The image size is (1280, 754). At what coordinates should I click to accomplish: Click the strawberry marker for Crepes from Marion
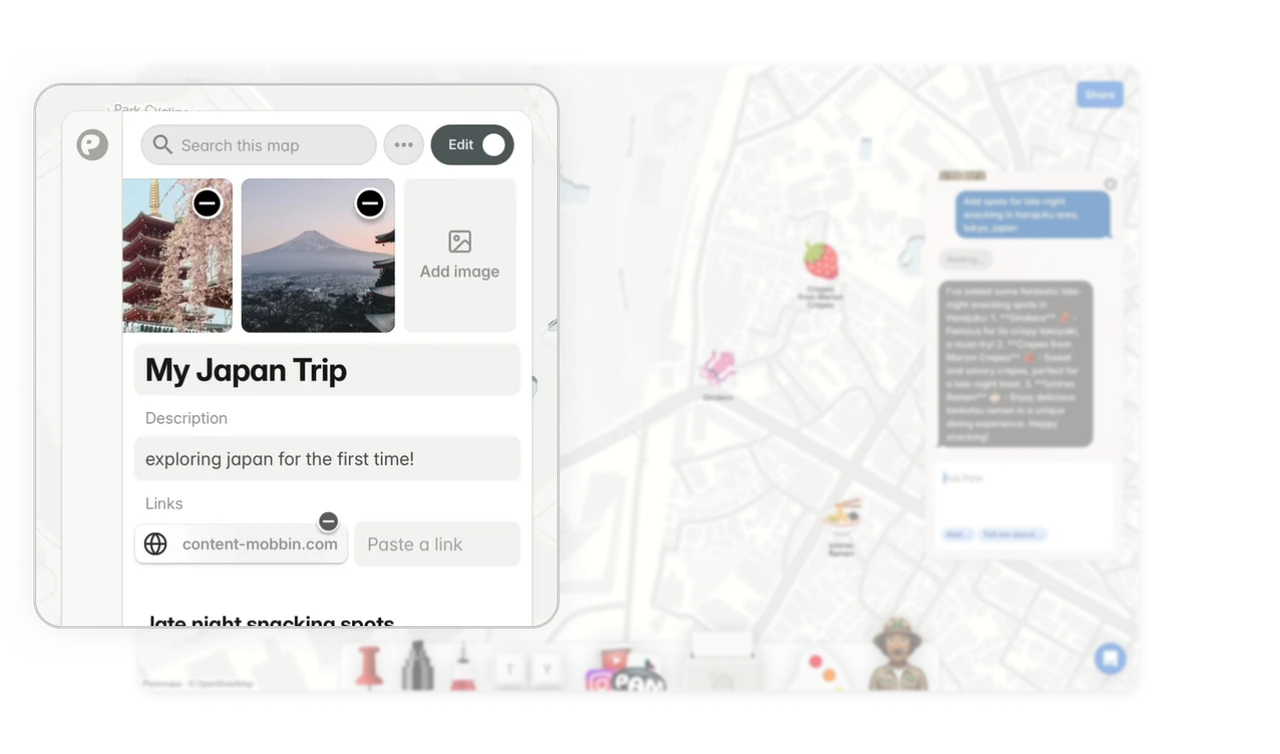click(x=820, y=258)
